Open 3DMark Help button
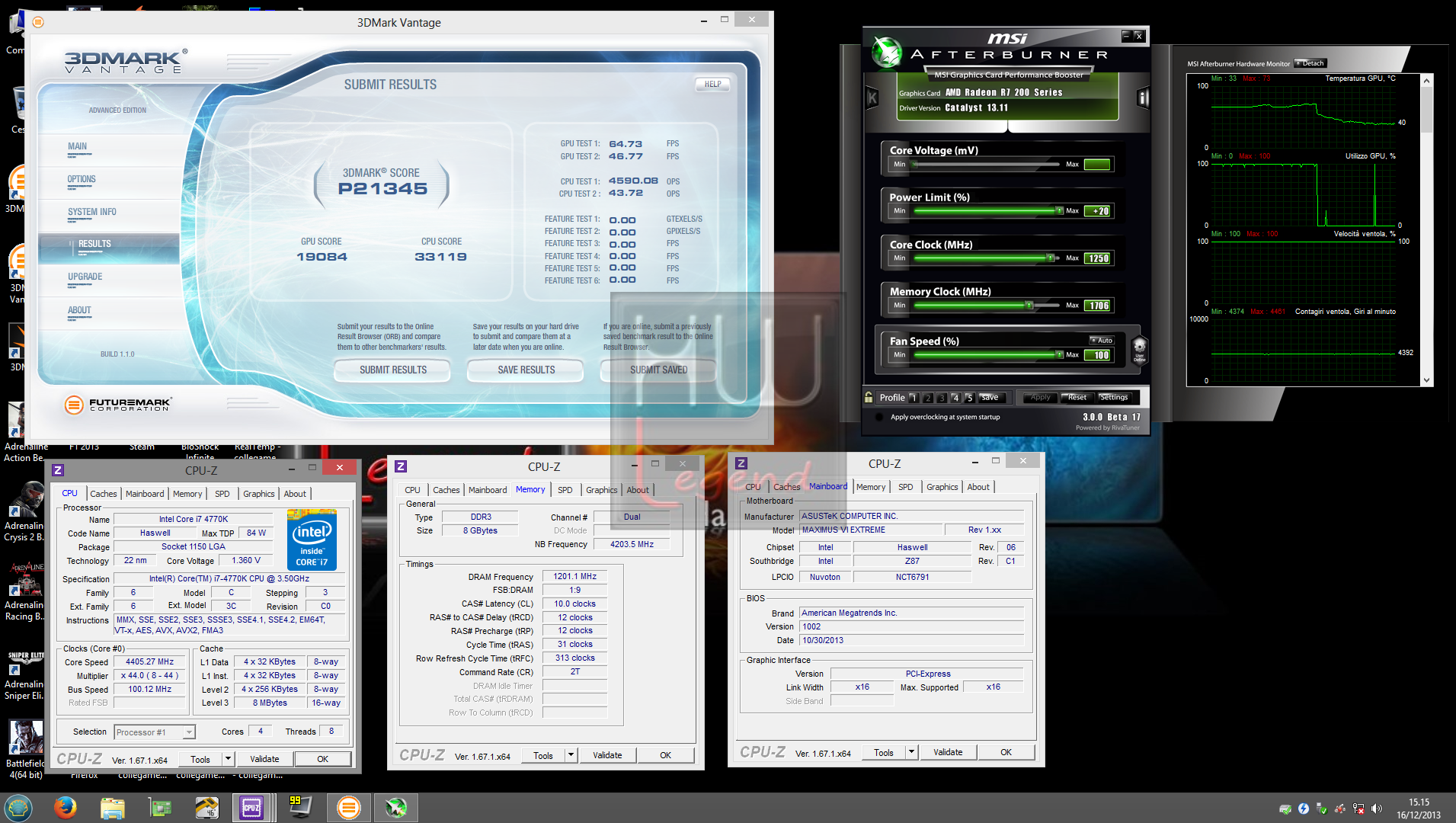1456x823 pixels. point(712,85)
